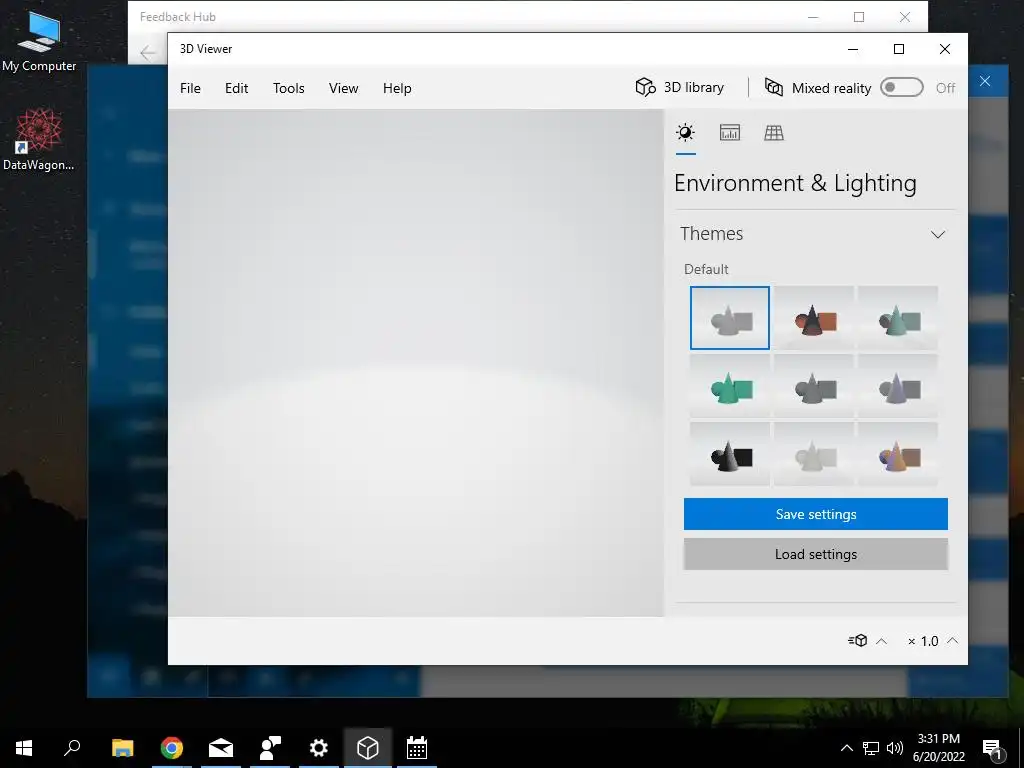Select the bright green theme thumbnail
1024x768 pixels.
click(x=729, y=387)
